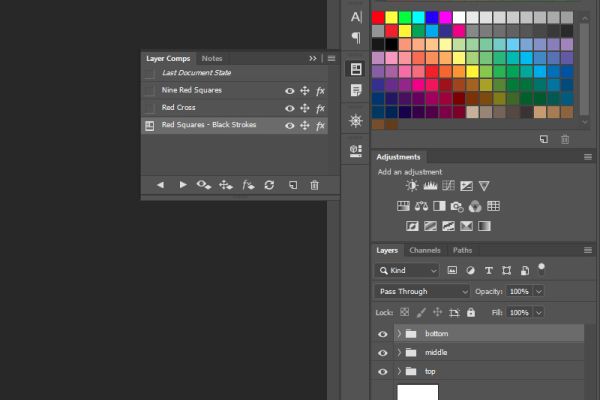Screen dimensions: 600x400
Task: Update visibilities of selected layer comp
Action: 204,185
